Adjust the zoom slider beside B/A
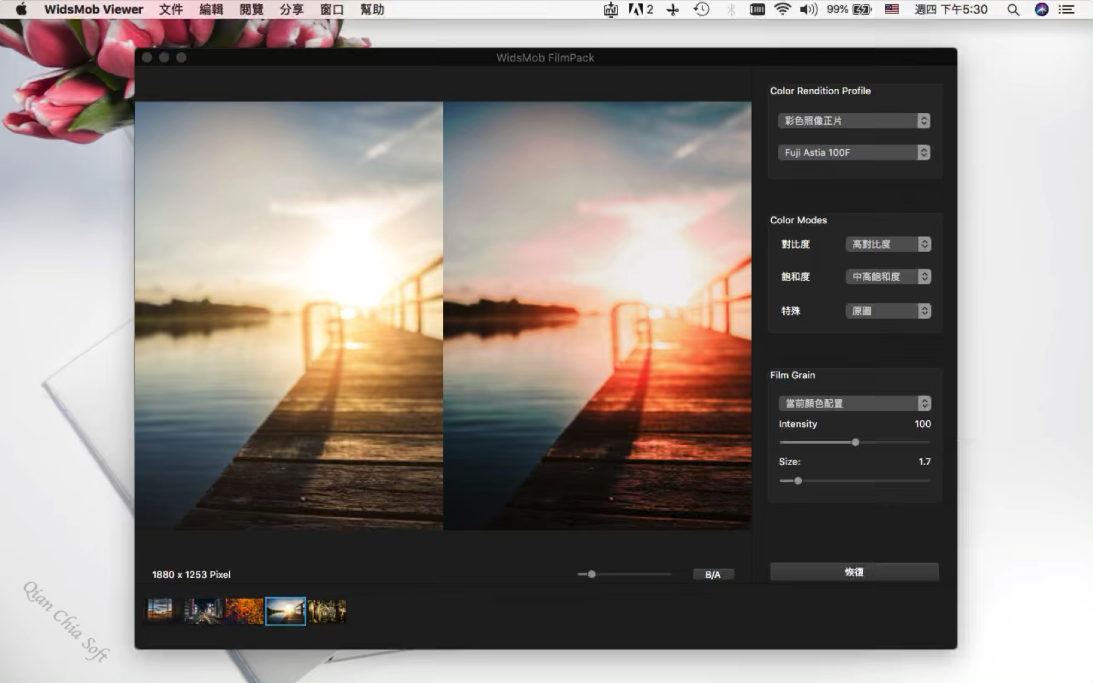Image resolution: width=1093 pixels, height=683 pixels. [x=592, y=574]
